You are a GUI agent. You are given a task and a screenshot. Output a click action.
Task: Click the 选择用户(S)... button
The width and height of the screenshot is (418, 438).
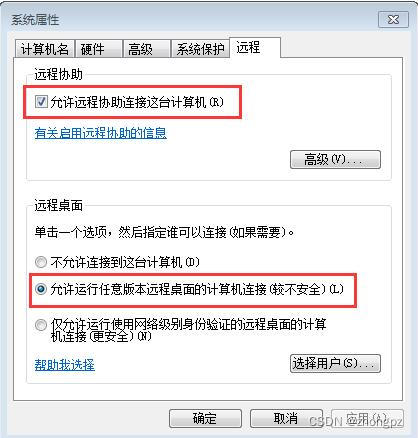tap(335, 363)
